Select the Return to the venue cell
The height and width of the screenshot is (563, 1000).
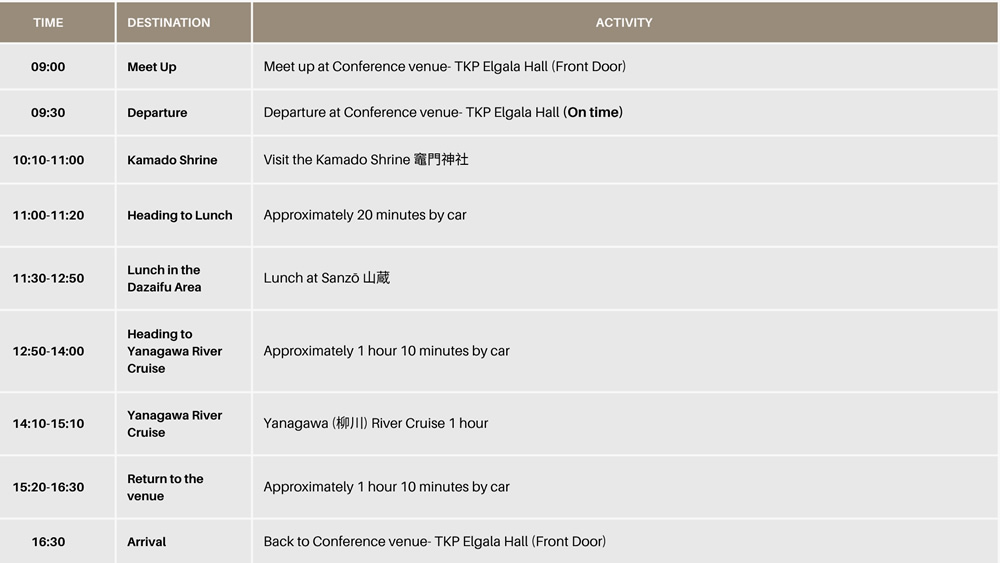tap(165, 487)
